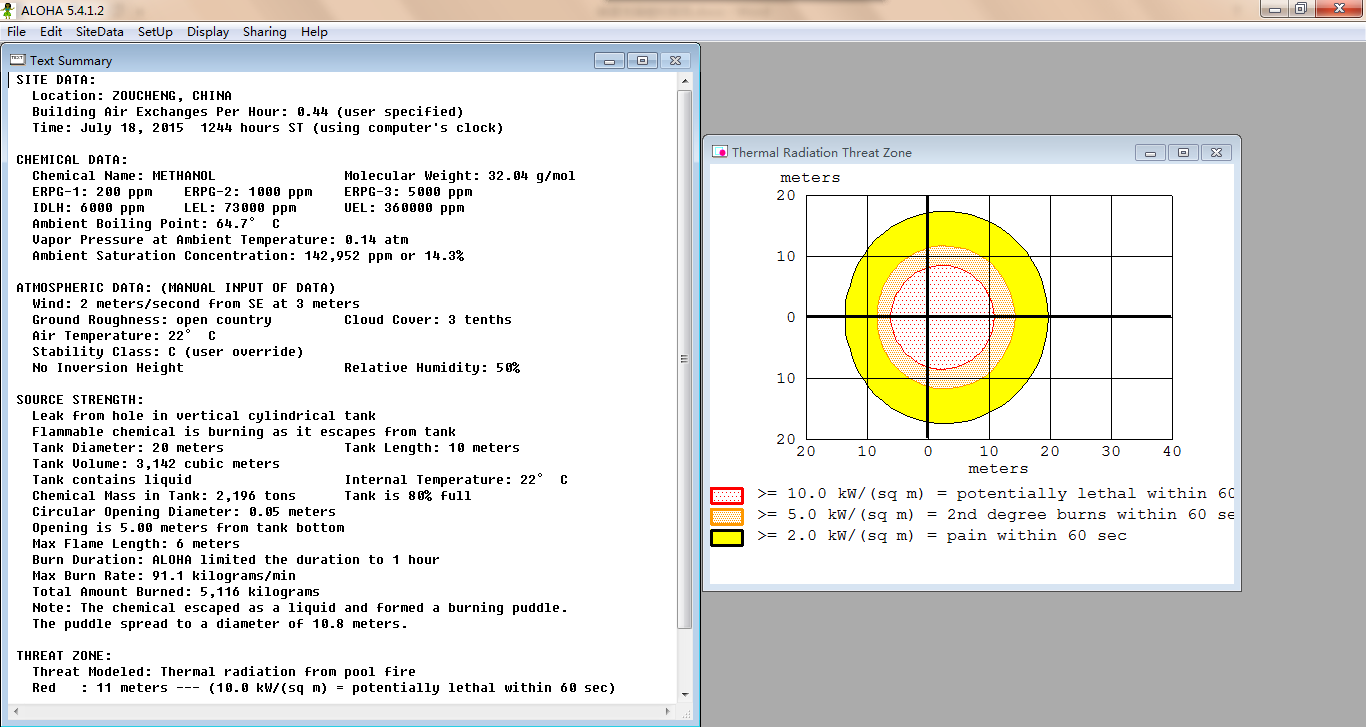Screen dimensions: 1366x727
Task: Close the Text Summary window
Action: (676, 61)
